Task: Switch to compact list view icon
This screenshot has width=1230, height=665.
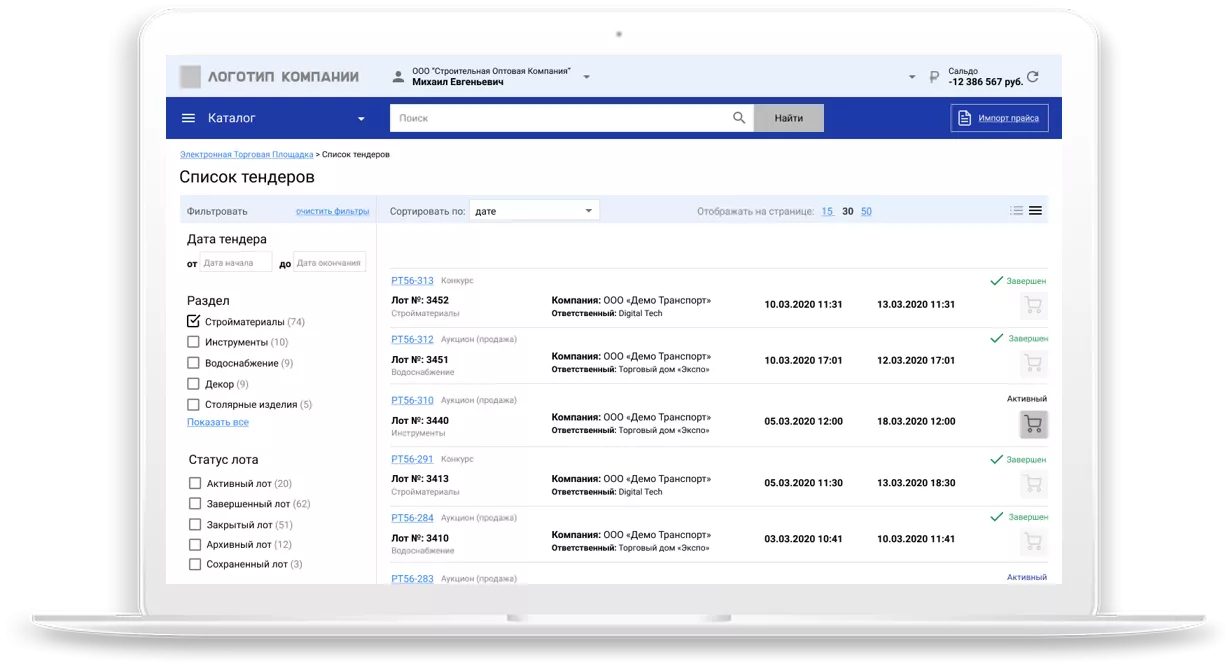Action: (1017, 211)
